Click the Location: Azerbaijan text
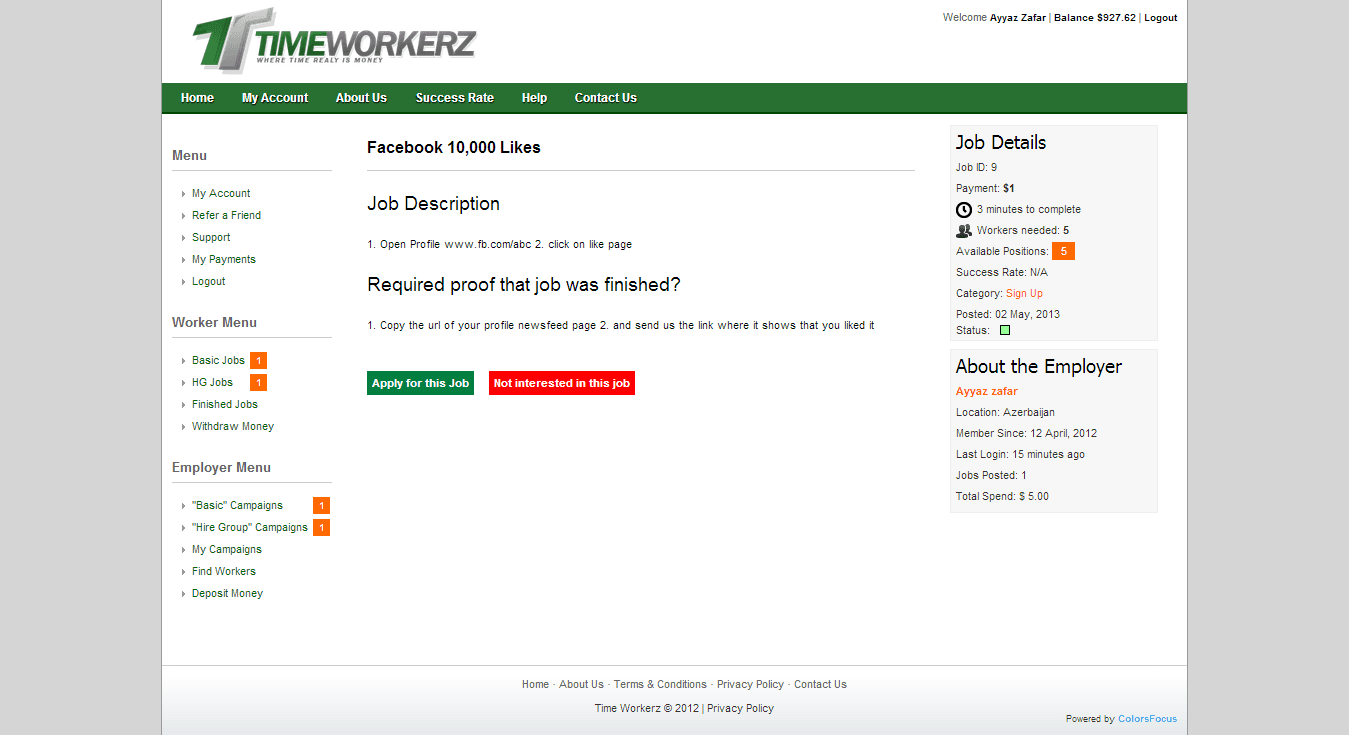The width and height of the screenshot is (1349, 735). 1005,413
